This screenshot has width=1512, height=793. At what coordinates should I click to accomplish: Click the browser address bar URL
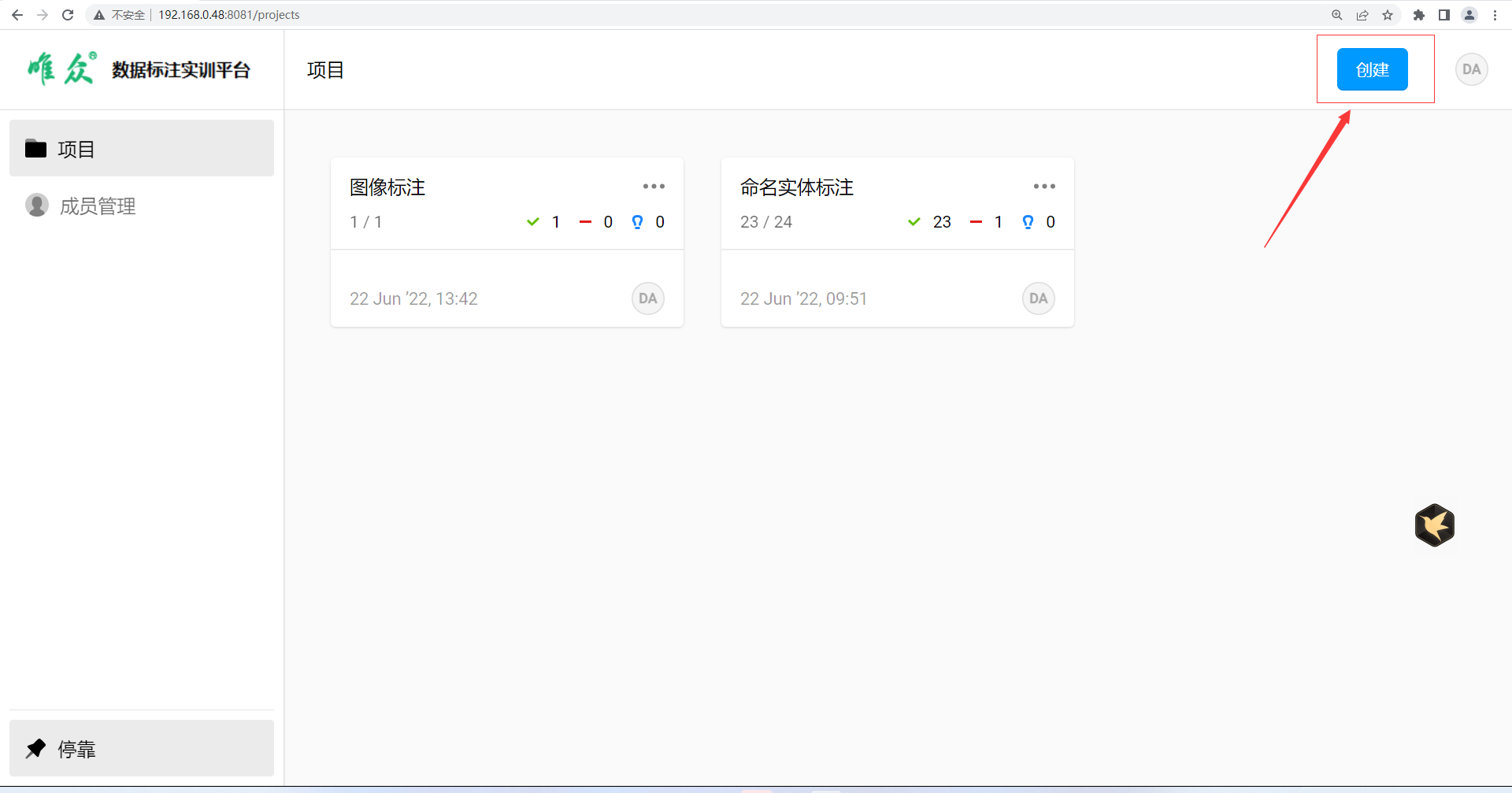click(228, 15)
